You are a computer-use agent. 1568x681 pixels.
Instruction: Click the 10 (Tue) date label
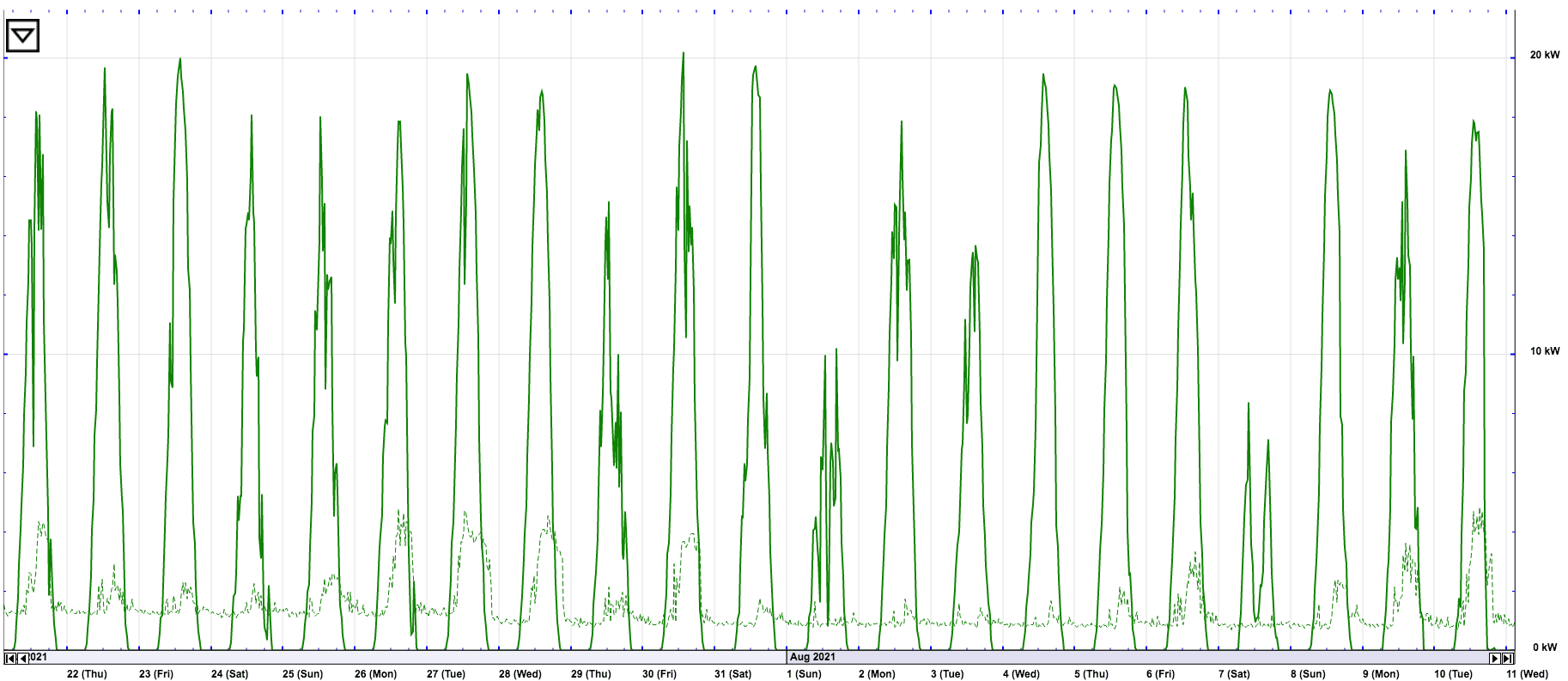tap(1453, 674)
